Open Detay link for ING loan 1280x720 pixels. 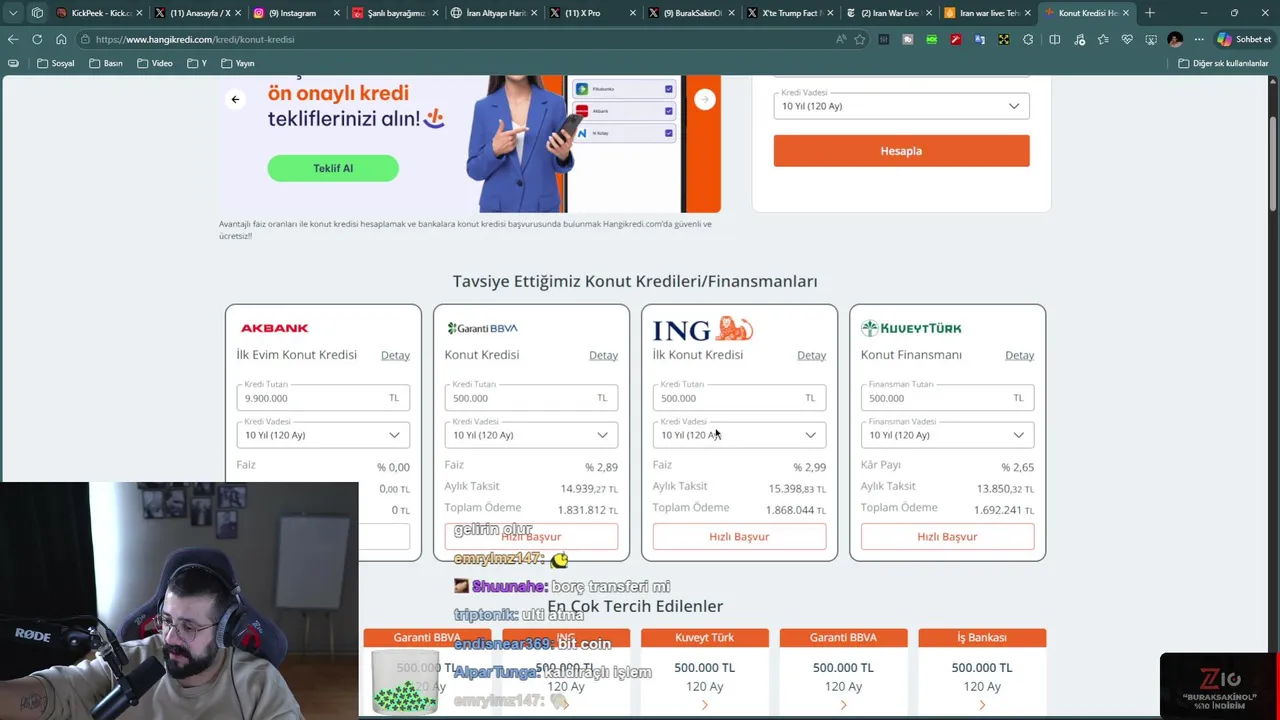(x=811, y=355)
